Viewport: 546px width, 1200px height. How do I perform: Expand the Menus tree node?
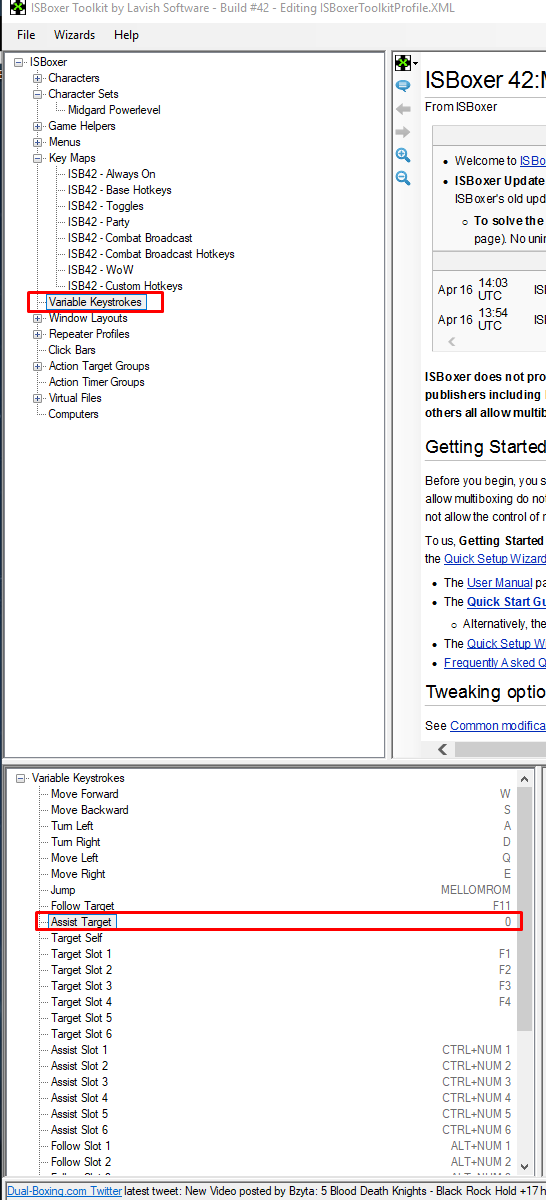(x=38, y=142)
